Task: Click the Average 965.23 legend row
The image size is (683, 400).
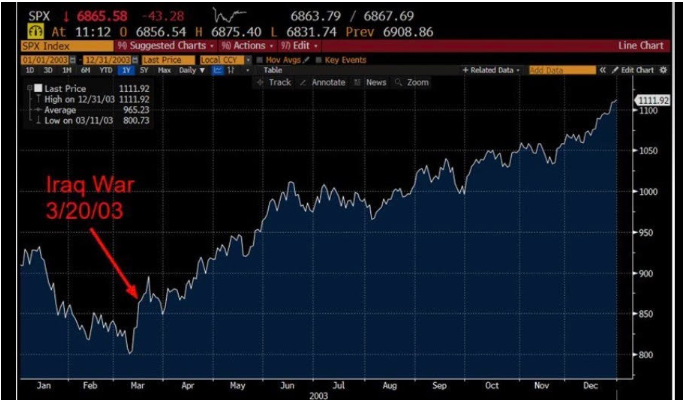Action: pyautogui.click(x=93, y=110)
